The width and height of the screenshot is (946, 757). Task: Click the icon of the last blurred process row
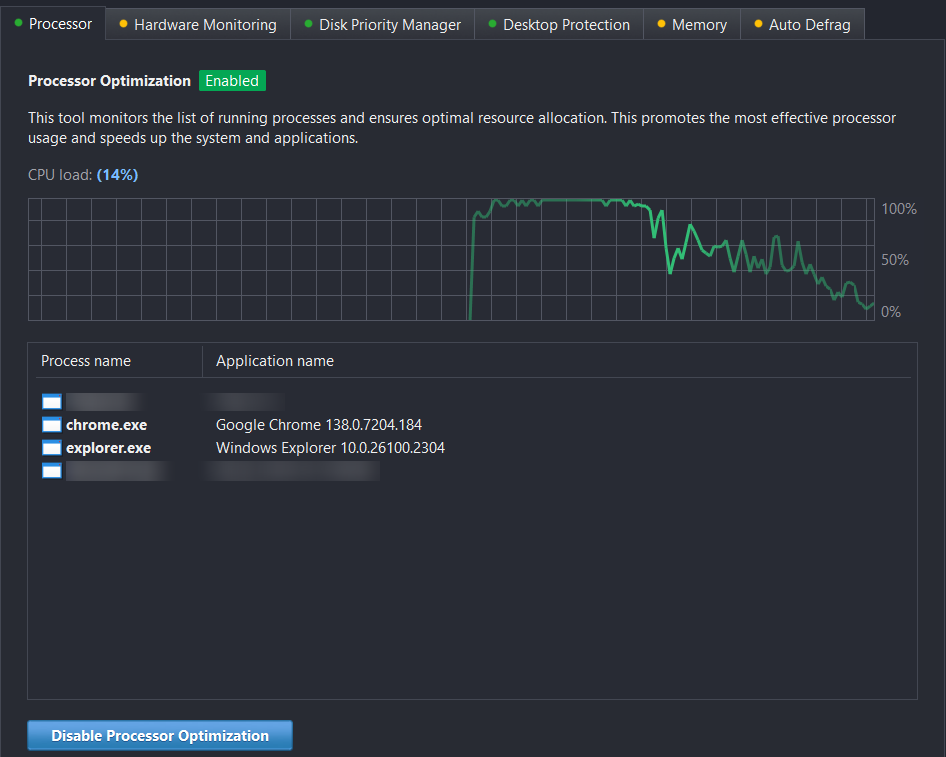pyautogui.click(x=52, y=471)
